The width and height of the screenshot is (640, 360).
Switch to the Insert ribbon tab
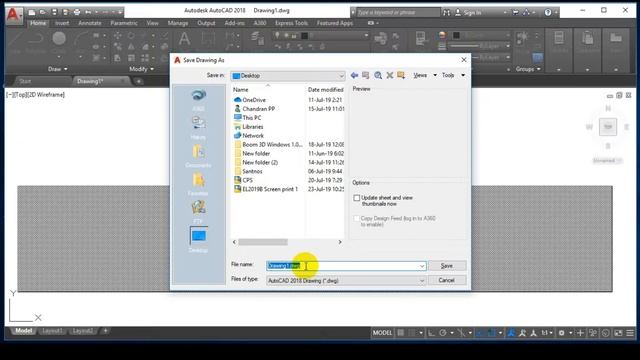pyautogui.click(x=62, y=23)
